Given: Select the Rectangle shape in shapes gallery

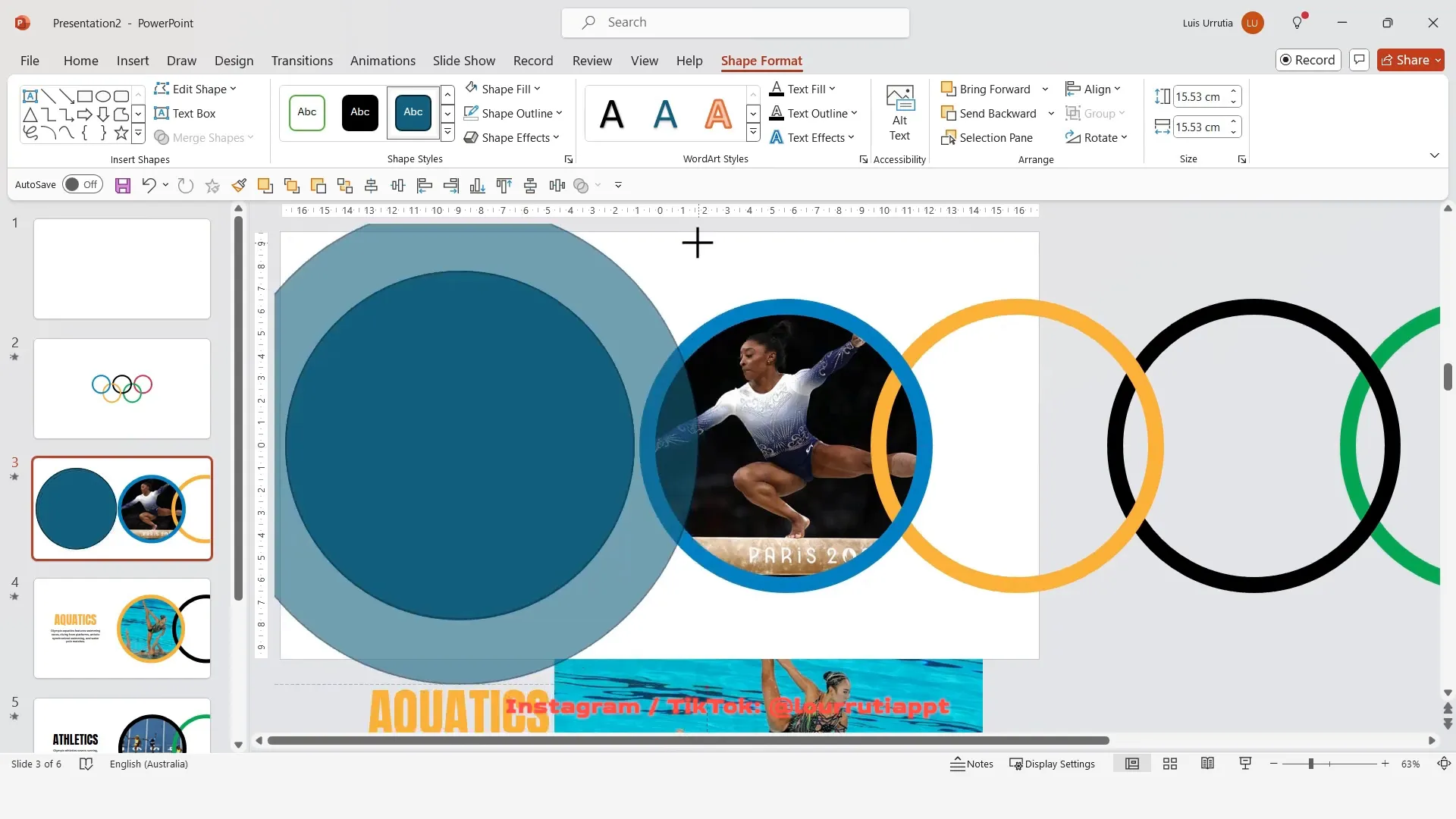Looking at the screenshot, I should pyautogui.click(x=85, y=96).
